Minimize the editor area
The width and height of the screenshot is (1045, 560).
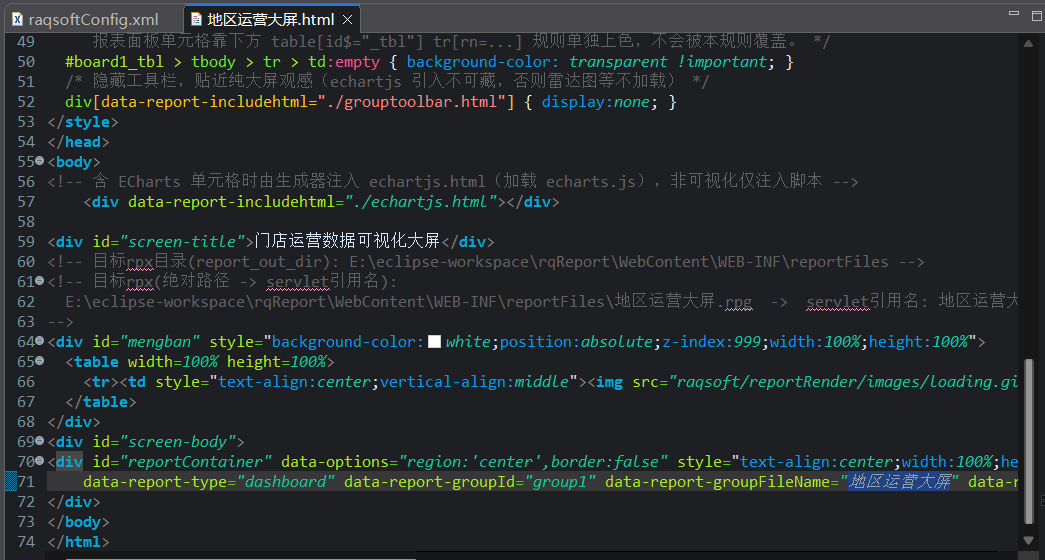click(x=1015, y=13)
